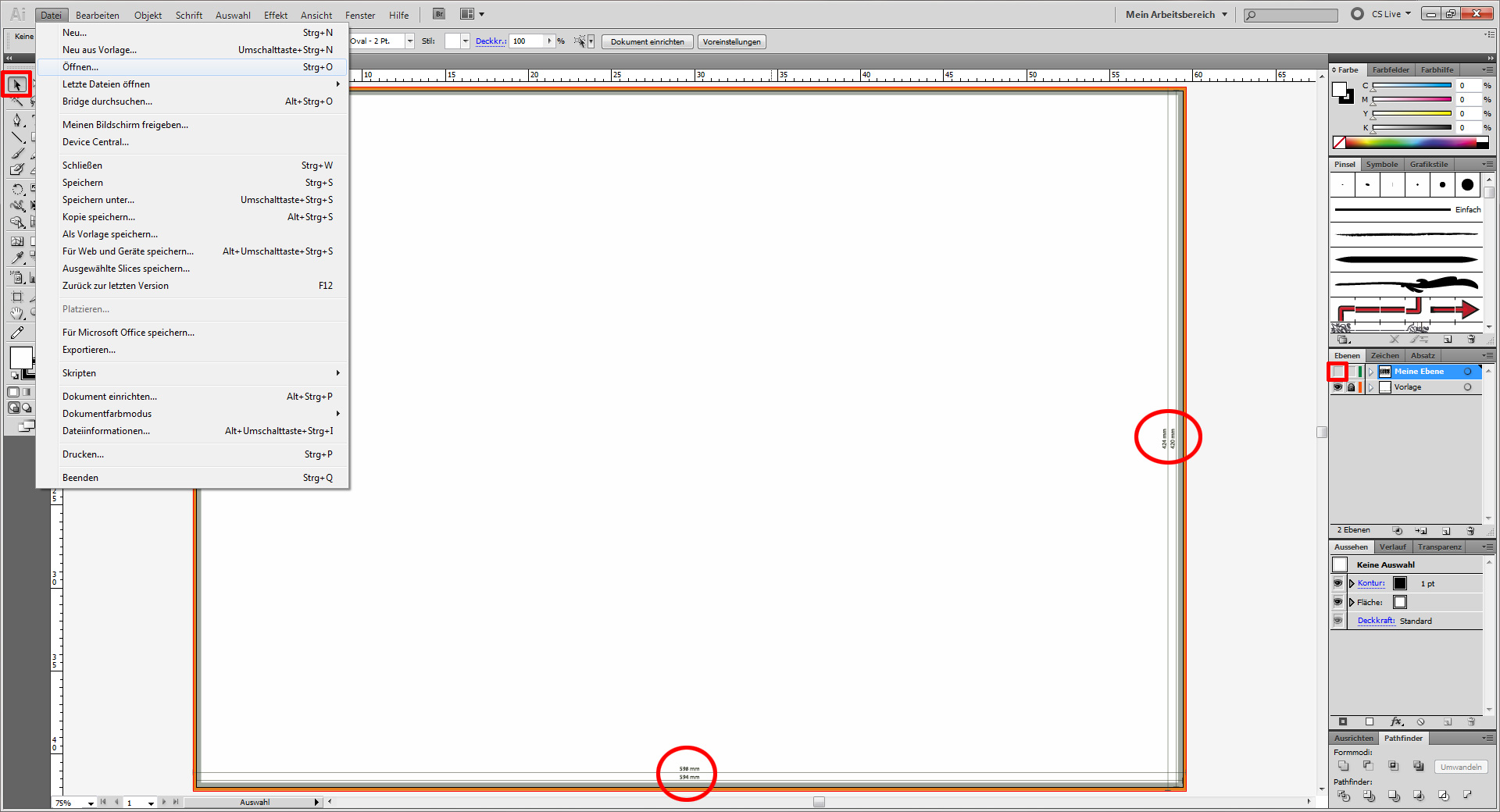This screenshot has width=1500, height=812.
Task: Select the Rotate tool
Action: pos(17,190)
